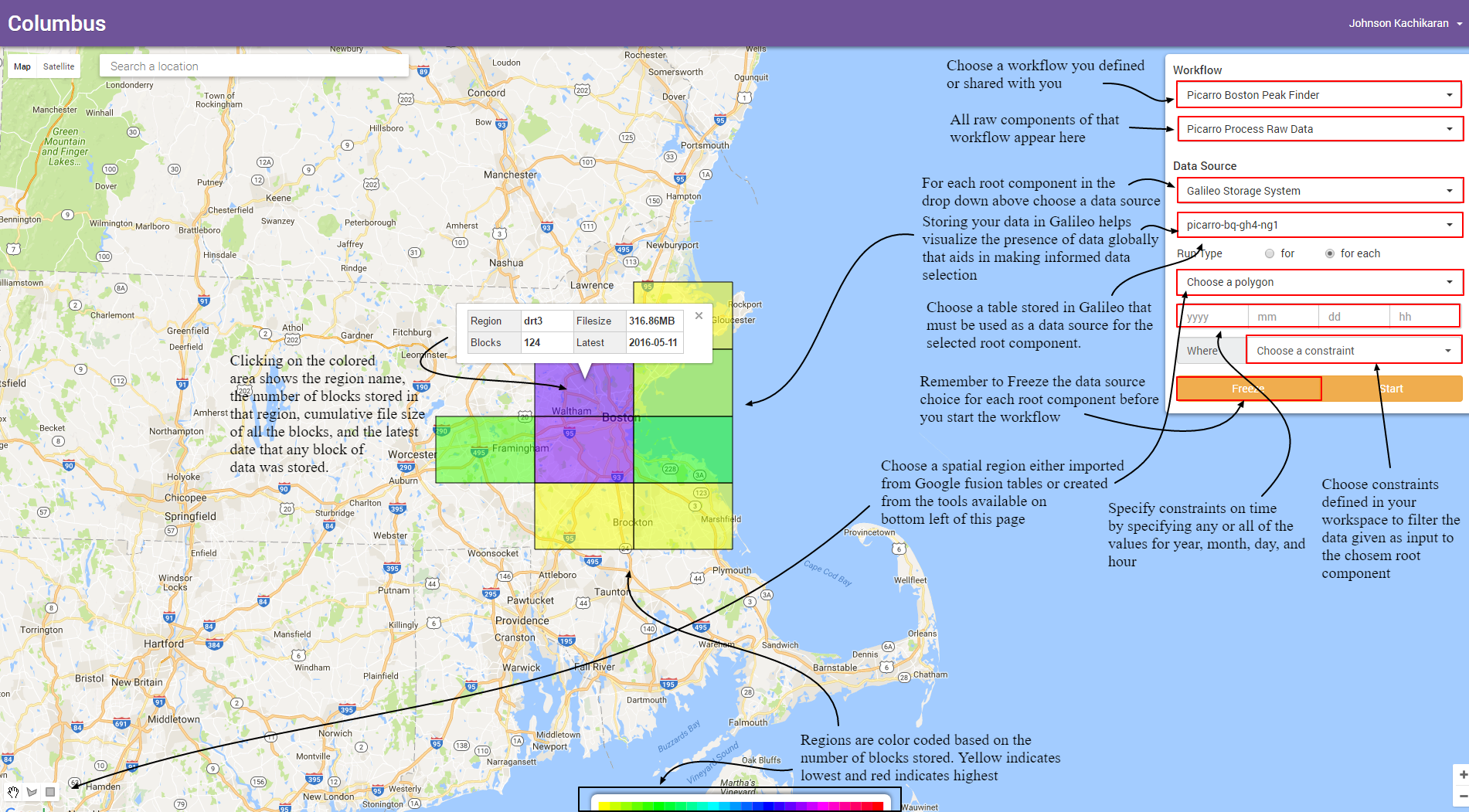Click the Filesize value '316.86MB'
The image size is (1469, 812).
coord(651,321)
